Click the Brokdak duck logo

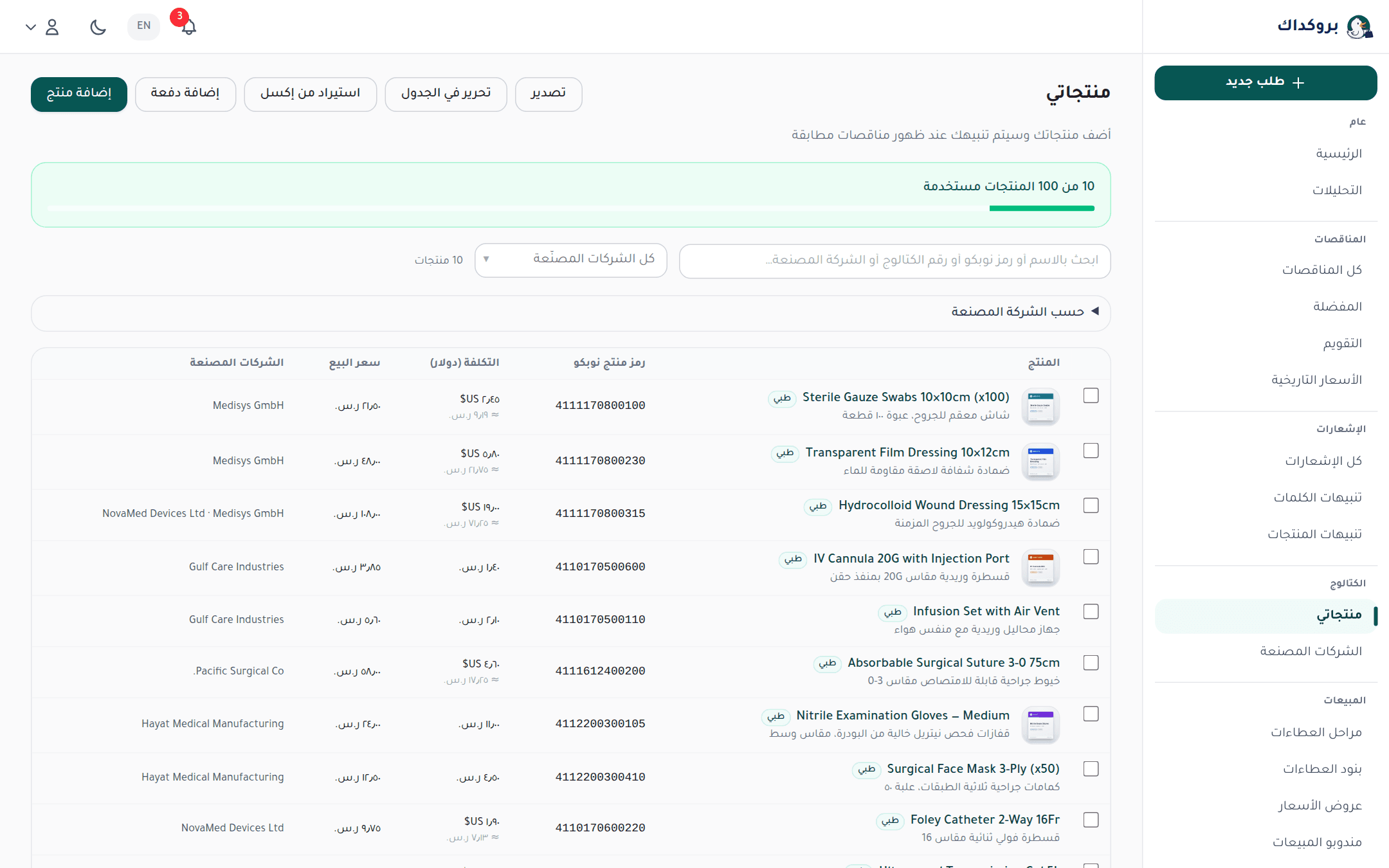click(x=1359, y=26)
